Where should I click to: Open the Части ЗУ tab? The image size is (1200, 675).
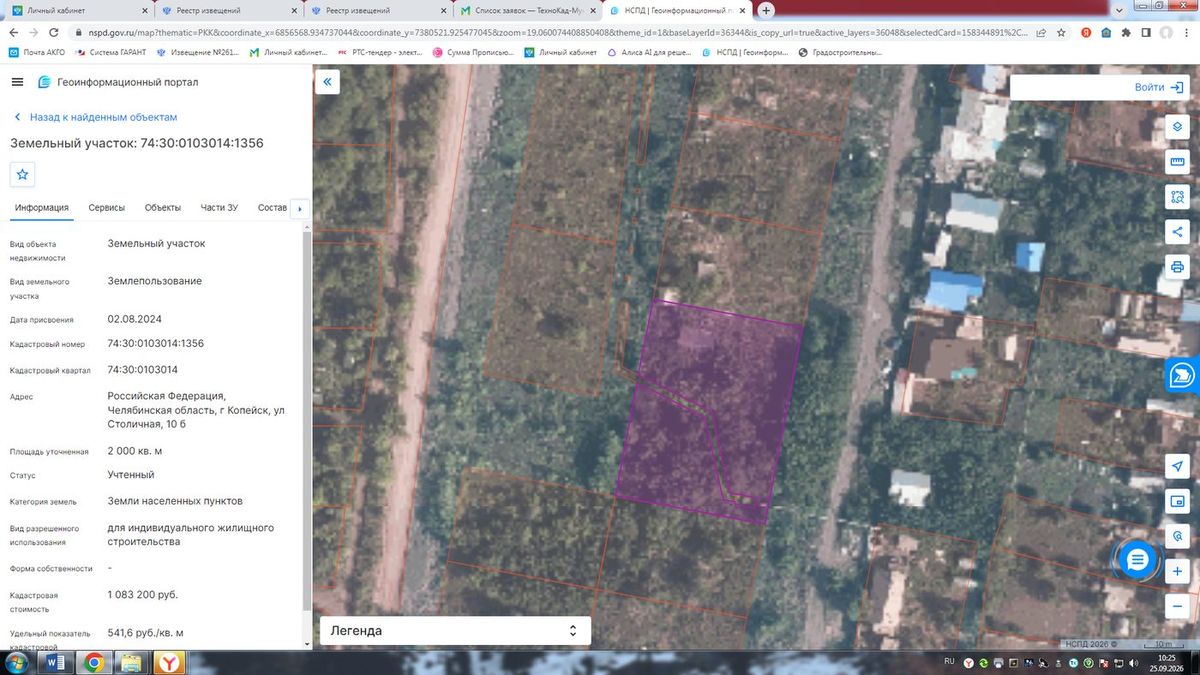click(219, 208)
